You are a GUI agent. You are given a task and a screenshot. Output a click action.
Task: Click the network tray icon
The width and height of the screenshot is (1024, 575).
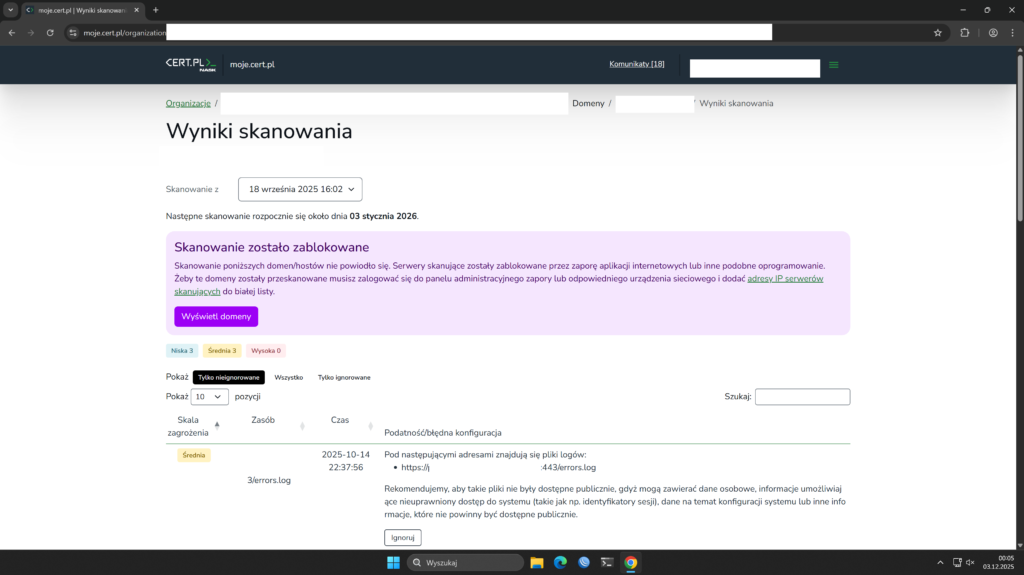pos(957,563)
